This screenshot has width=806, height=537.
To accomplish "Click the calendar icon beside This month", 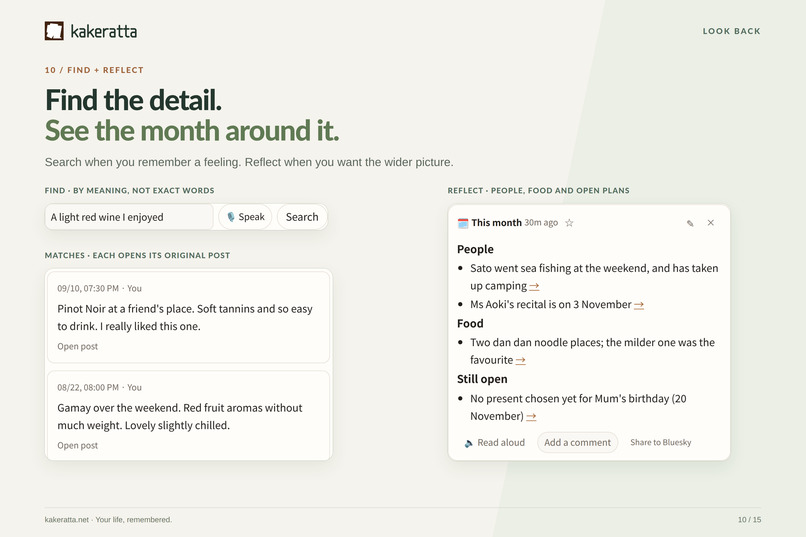I will [463, 223].
